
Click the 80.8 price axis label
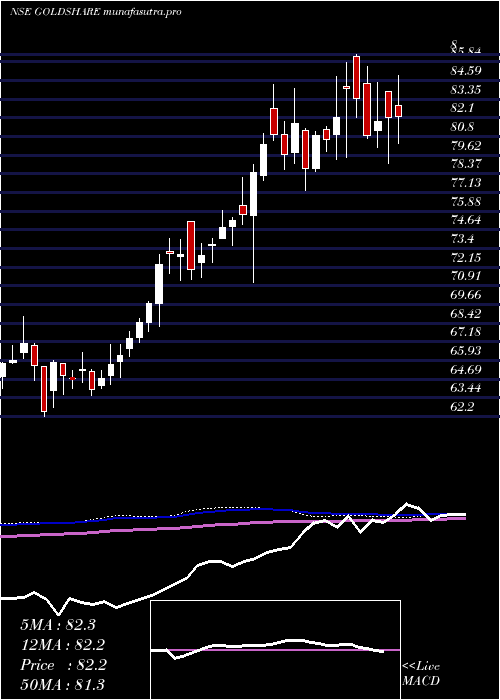click(x=463, y=127)
